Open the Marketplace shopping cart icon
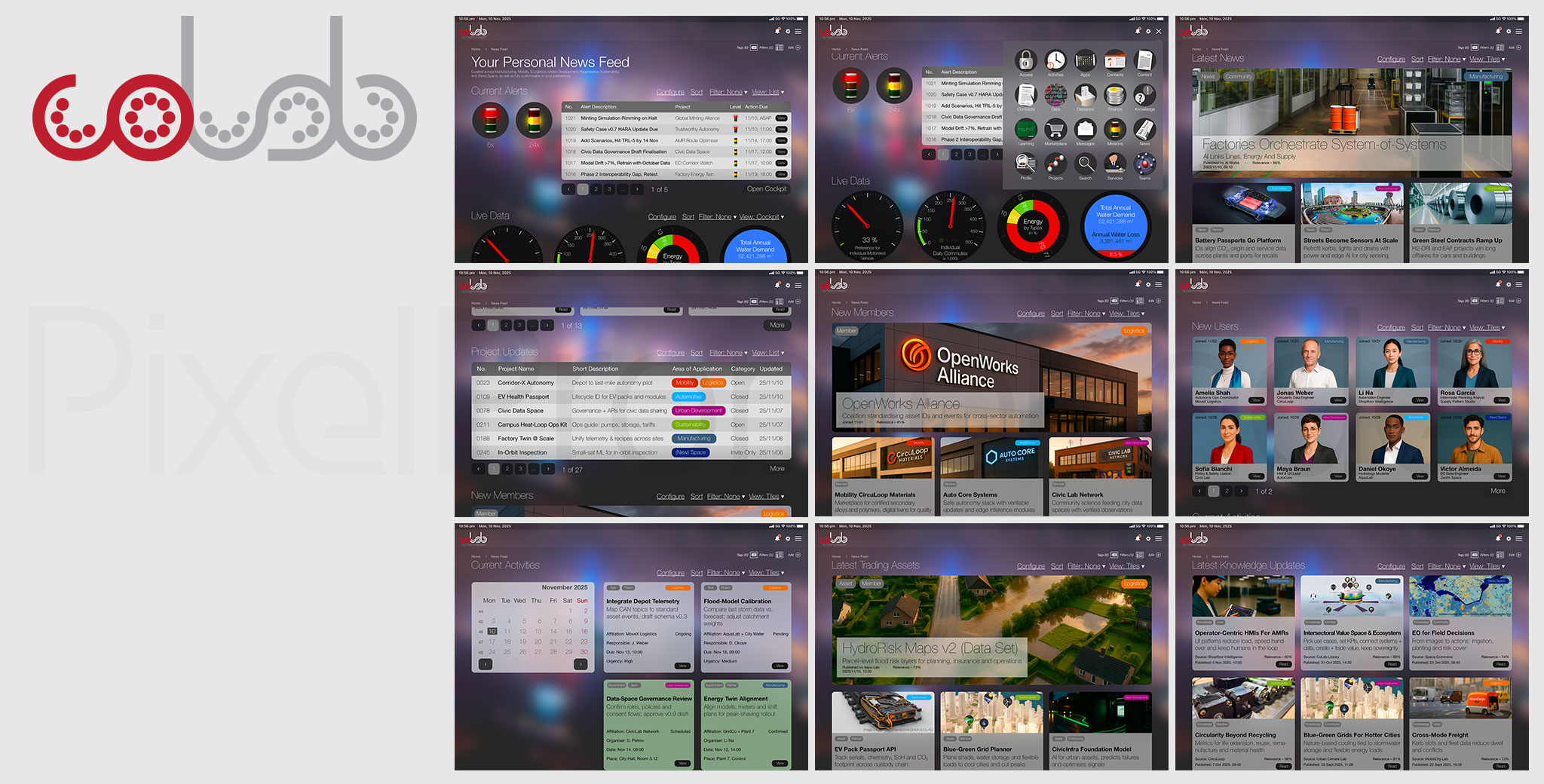 1055,129
